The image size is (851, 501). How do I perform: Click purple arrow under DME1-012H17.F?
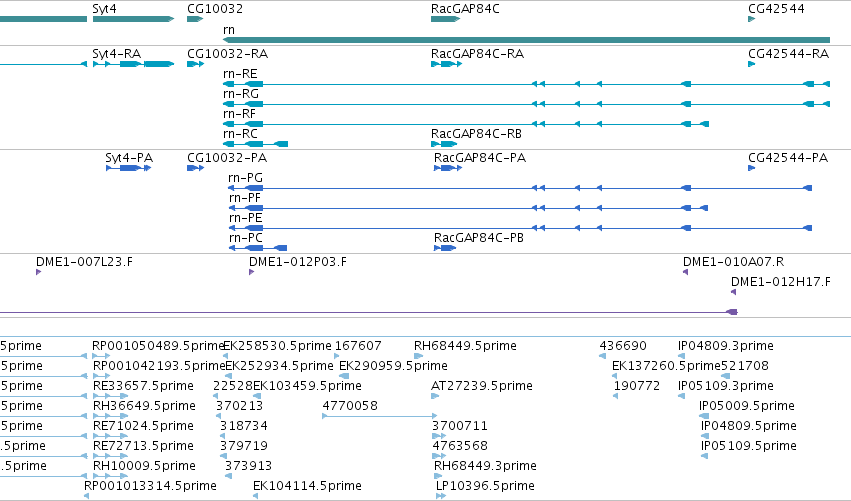(x=733, y=292)
